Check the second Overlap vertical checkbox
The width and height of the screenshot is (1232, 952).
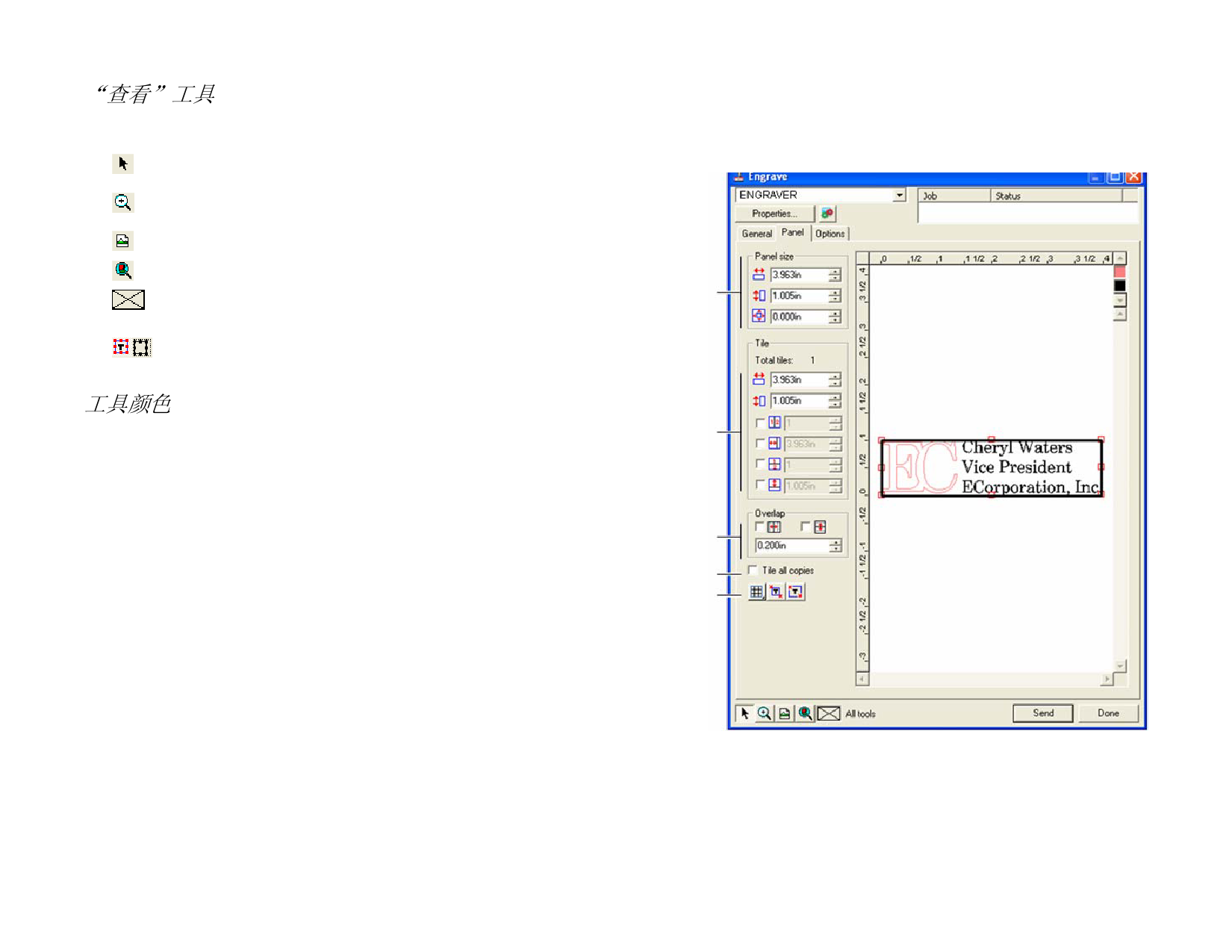[805, 527]
